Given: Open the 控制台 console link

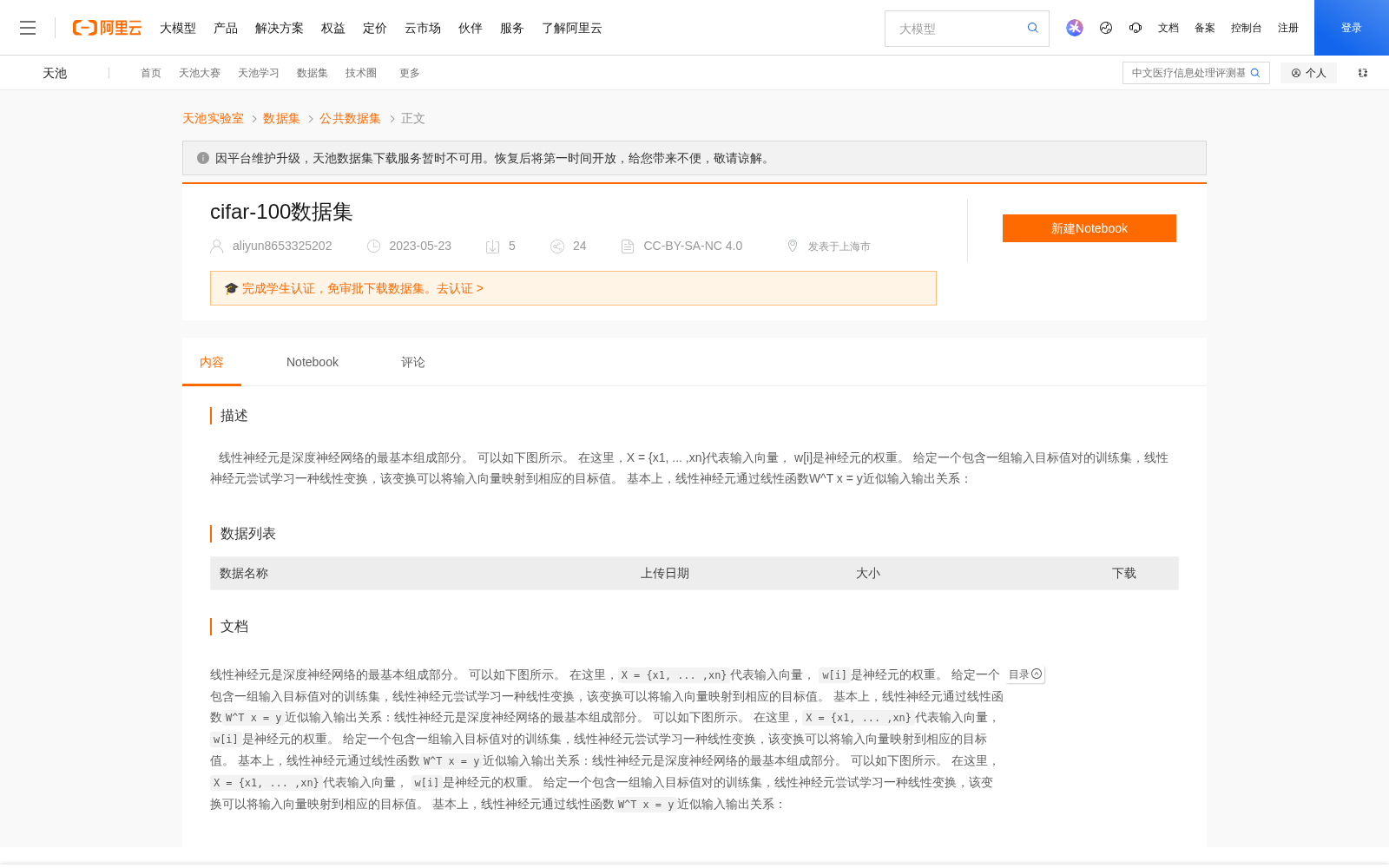Looking at the screenshot, I should coord(1247,28).
